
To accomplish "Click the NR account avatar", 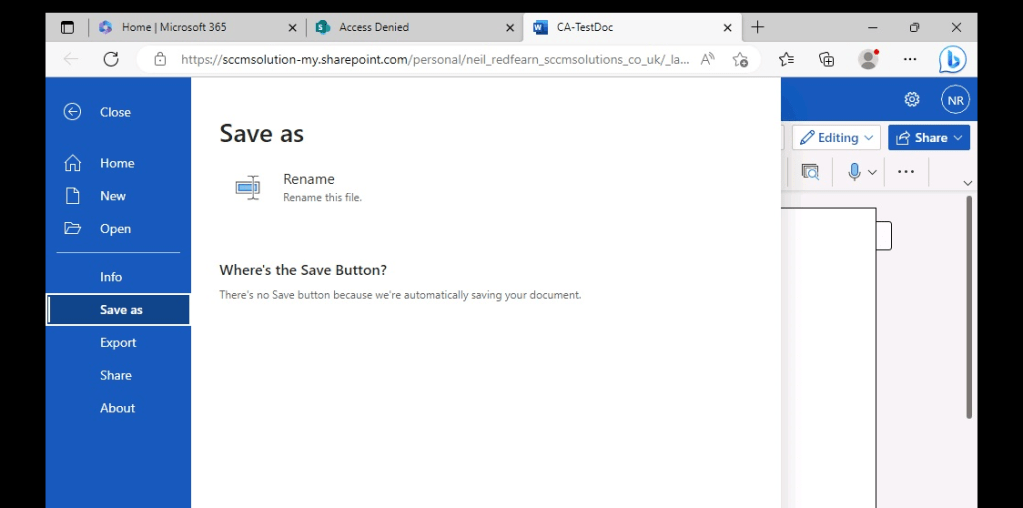I will tap(955, 100).
